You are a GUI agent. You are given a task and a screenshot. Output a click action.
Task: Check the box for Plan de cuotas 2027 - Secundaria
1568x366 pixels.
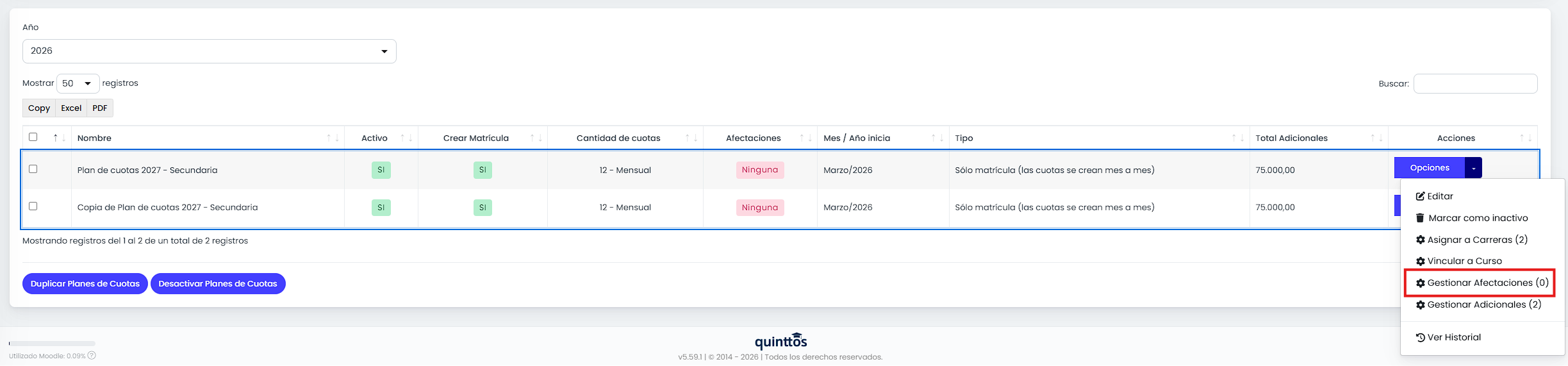click(33, 169)
